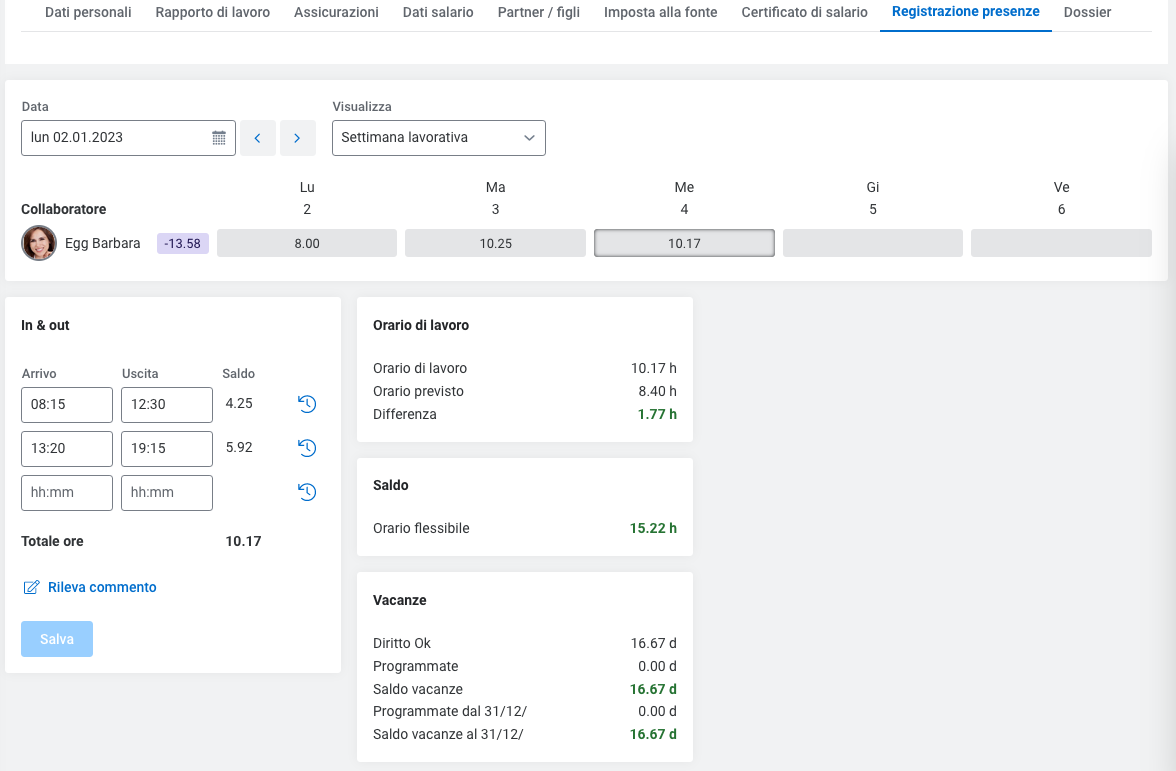Edit the 12:30 Uscita time field
Screen dimensions: 1176x771
[x=166, y=405]
